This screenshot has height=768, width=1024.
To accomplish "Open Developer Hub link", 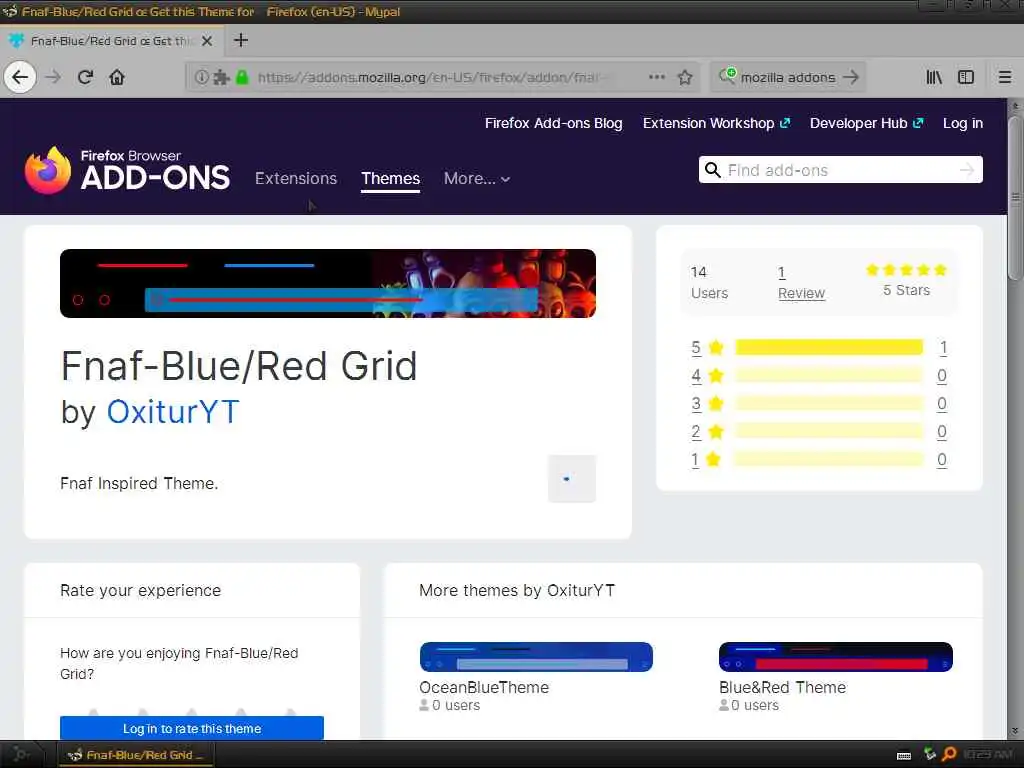I will [866, 123].
